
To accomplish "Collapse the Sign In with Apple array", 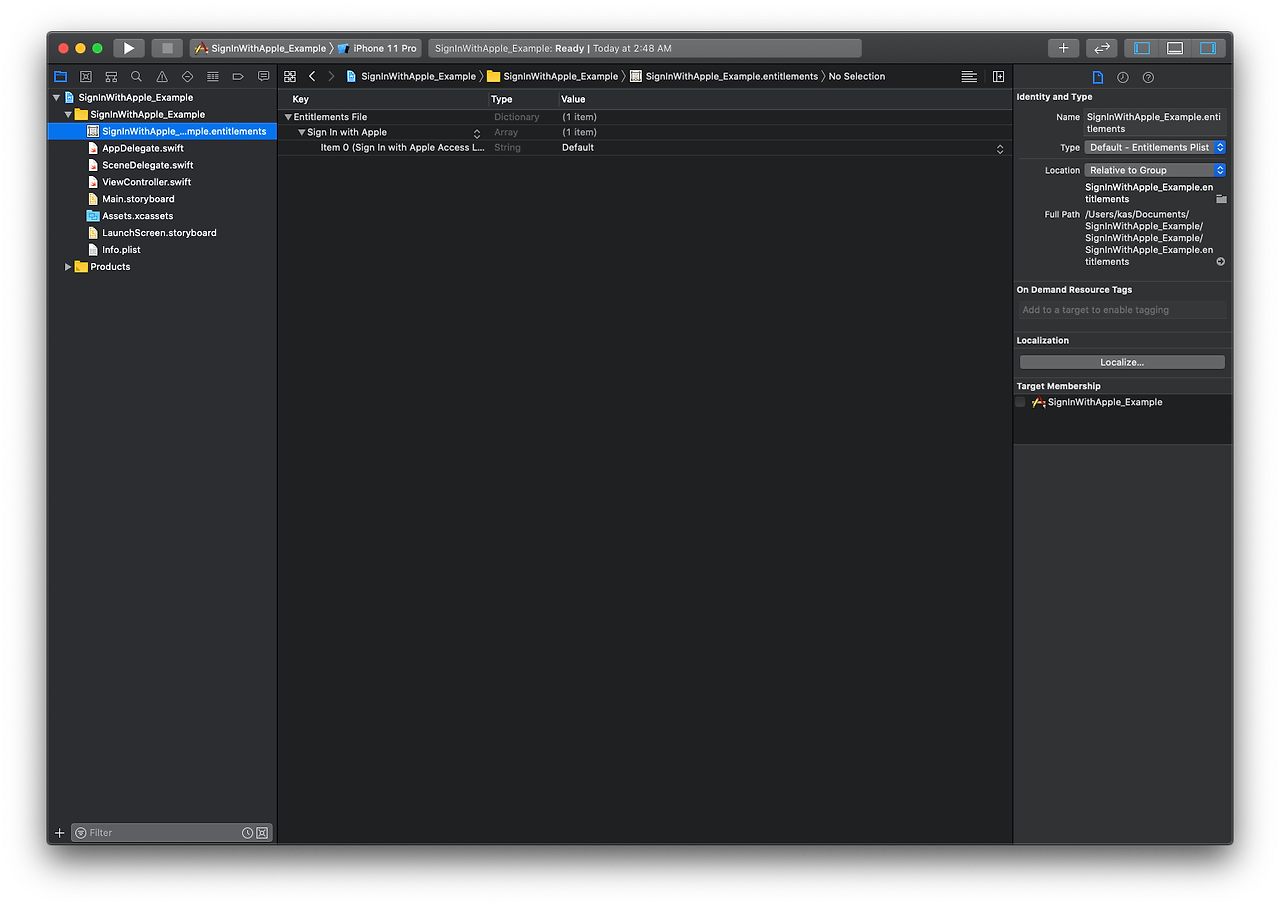I will coord(302,133).
